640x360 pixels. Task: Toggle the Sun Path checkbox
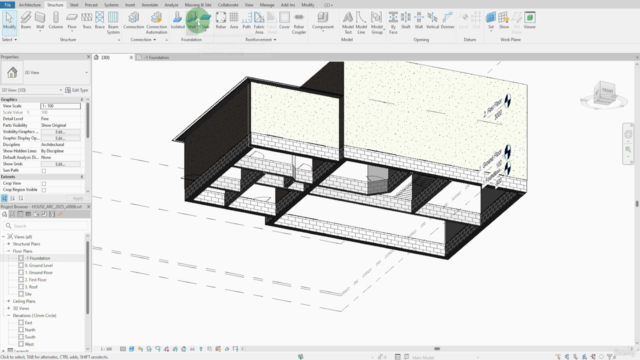[44, 171]
